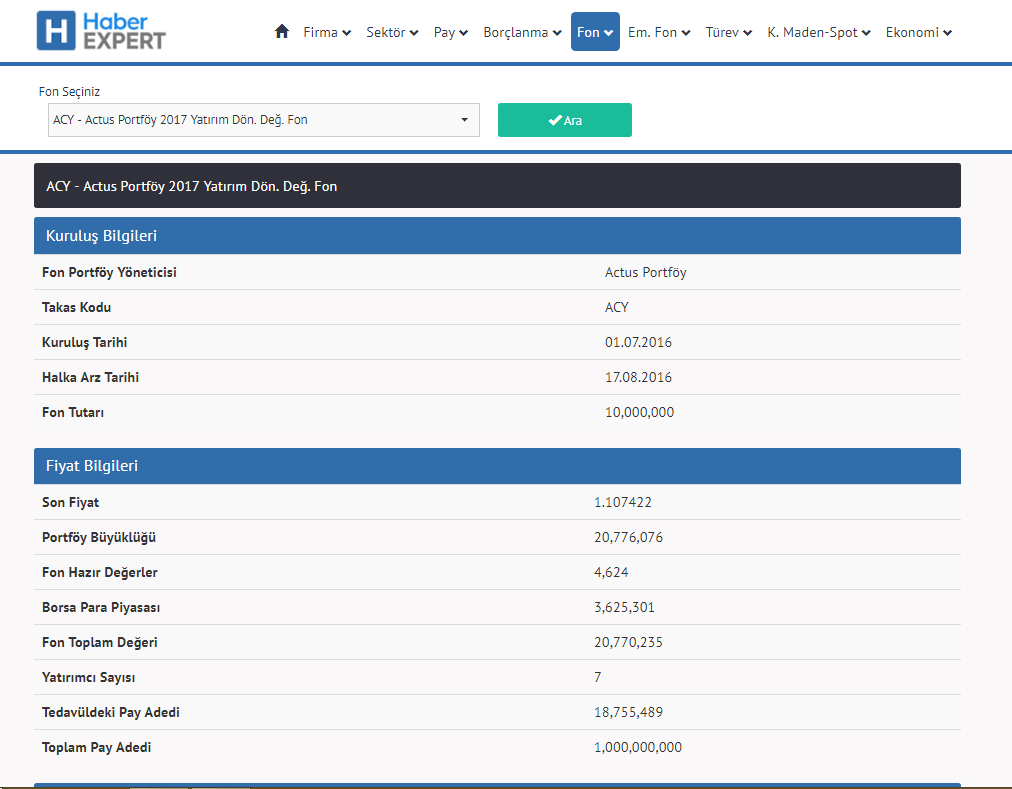The width and height of the screenshot is (1012, 789).
Task: Click the Borsa Para Piyasası row label
Action: [x=101, y=607]
